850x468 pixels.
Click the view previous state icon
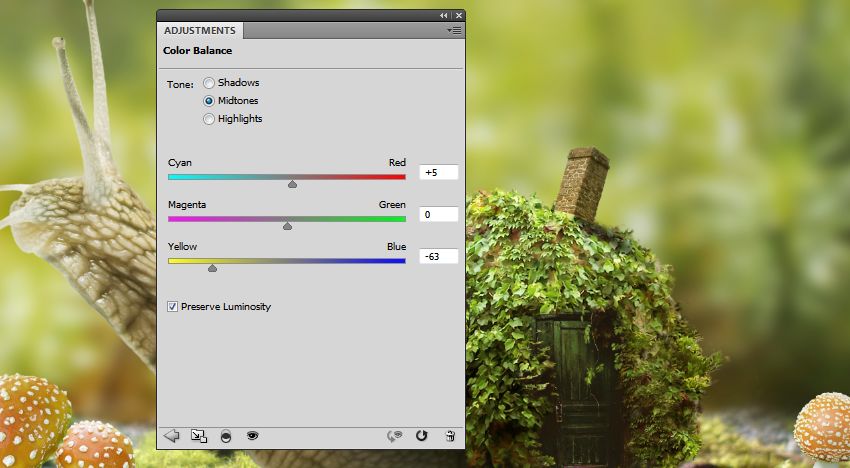(x=395, y=436)
